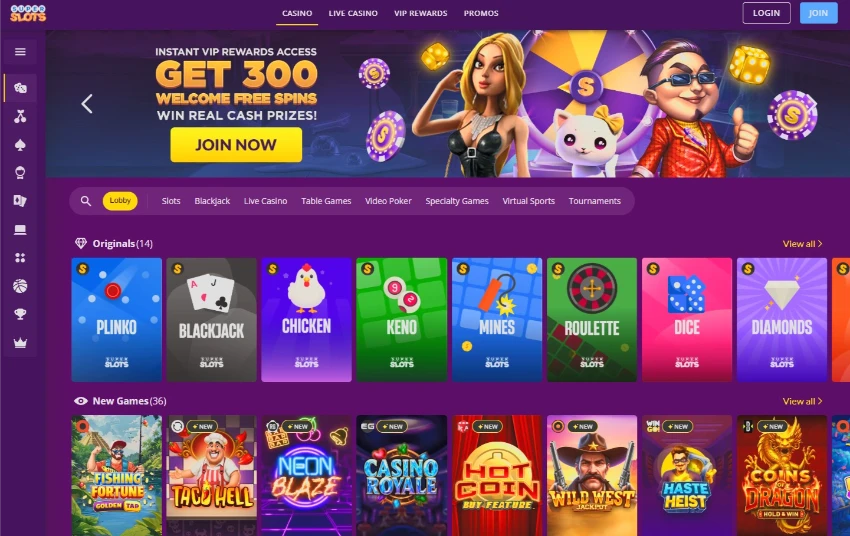
Task: Open the basketball virtual sports sidebar icon
Action: [x=20, y=286]
